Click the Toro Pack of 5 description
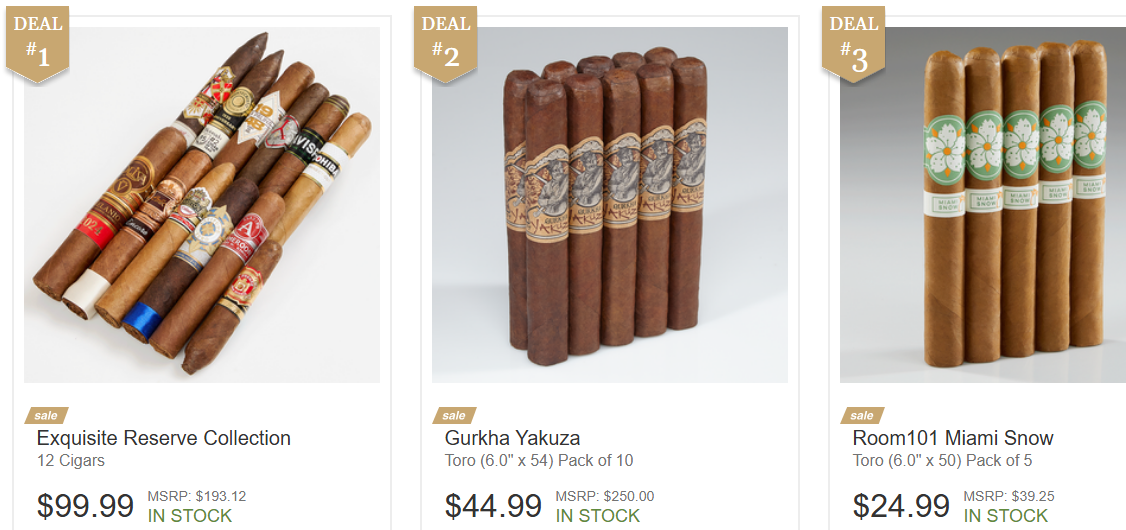 (x=942, y=460)
